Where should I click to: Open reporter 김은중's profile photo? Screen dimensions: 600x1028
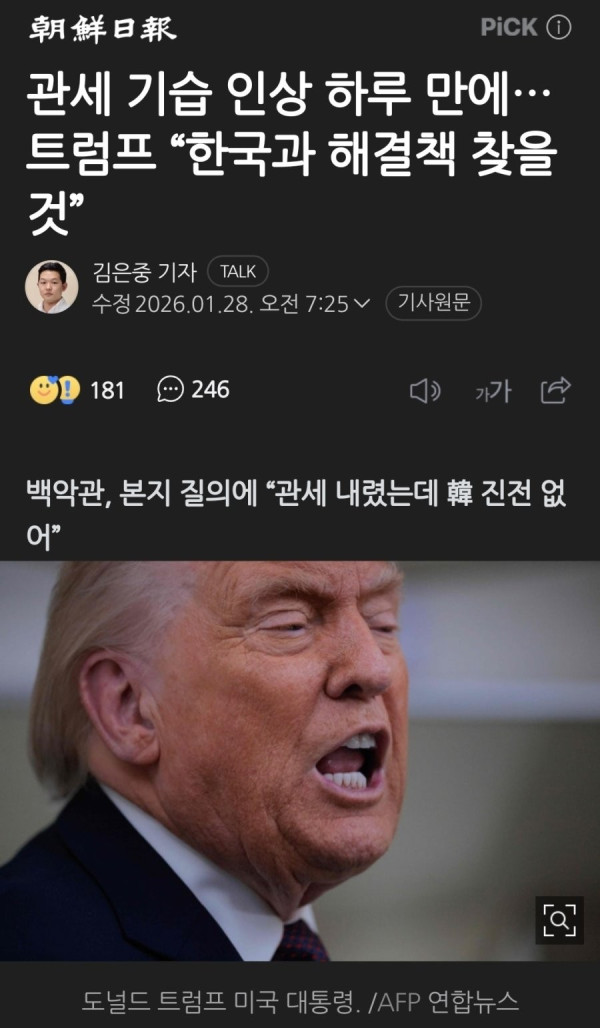pos(51,287)
